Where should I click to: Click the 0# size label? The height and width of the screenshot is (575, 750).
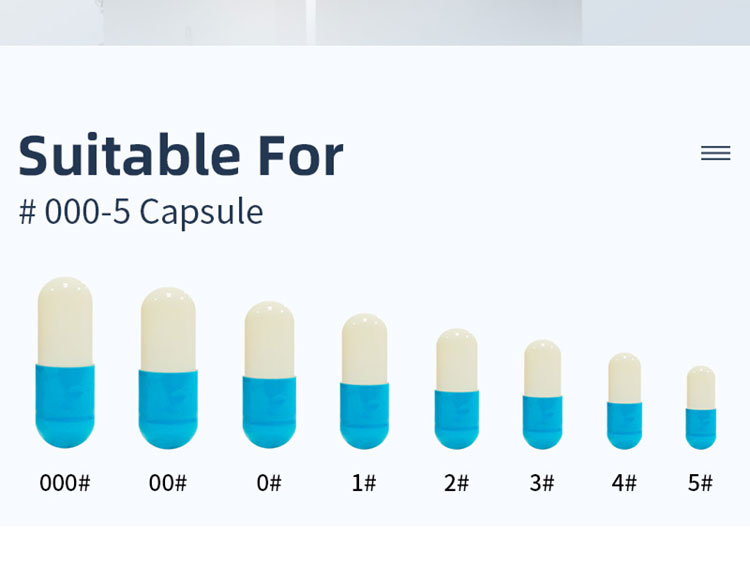click(269, 483)
